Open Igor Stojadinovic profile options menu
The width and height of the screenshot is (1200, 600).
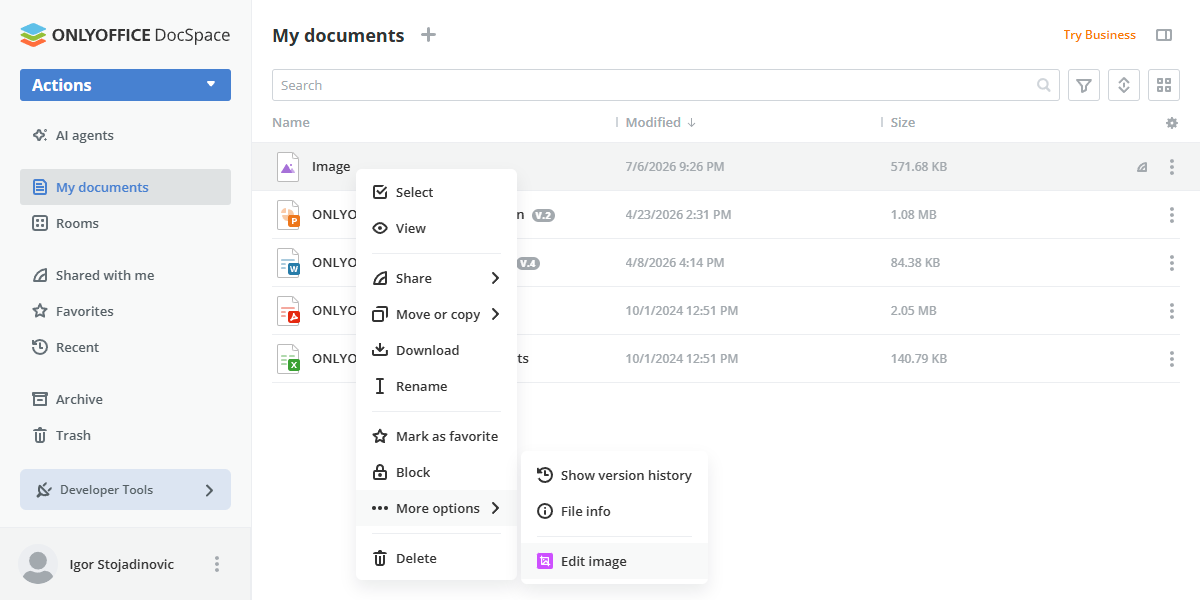click(x=217, y=564)
